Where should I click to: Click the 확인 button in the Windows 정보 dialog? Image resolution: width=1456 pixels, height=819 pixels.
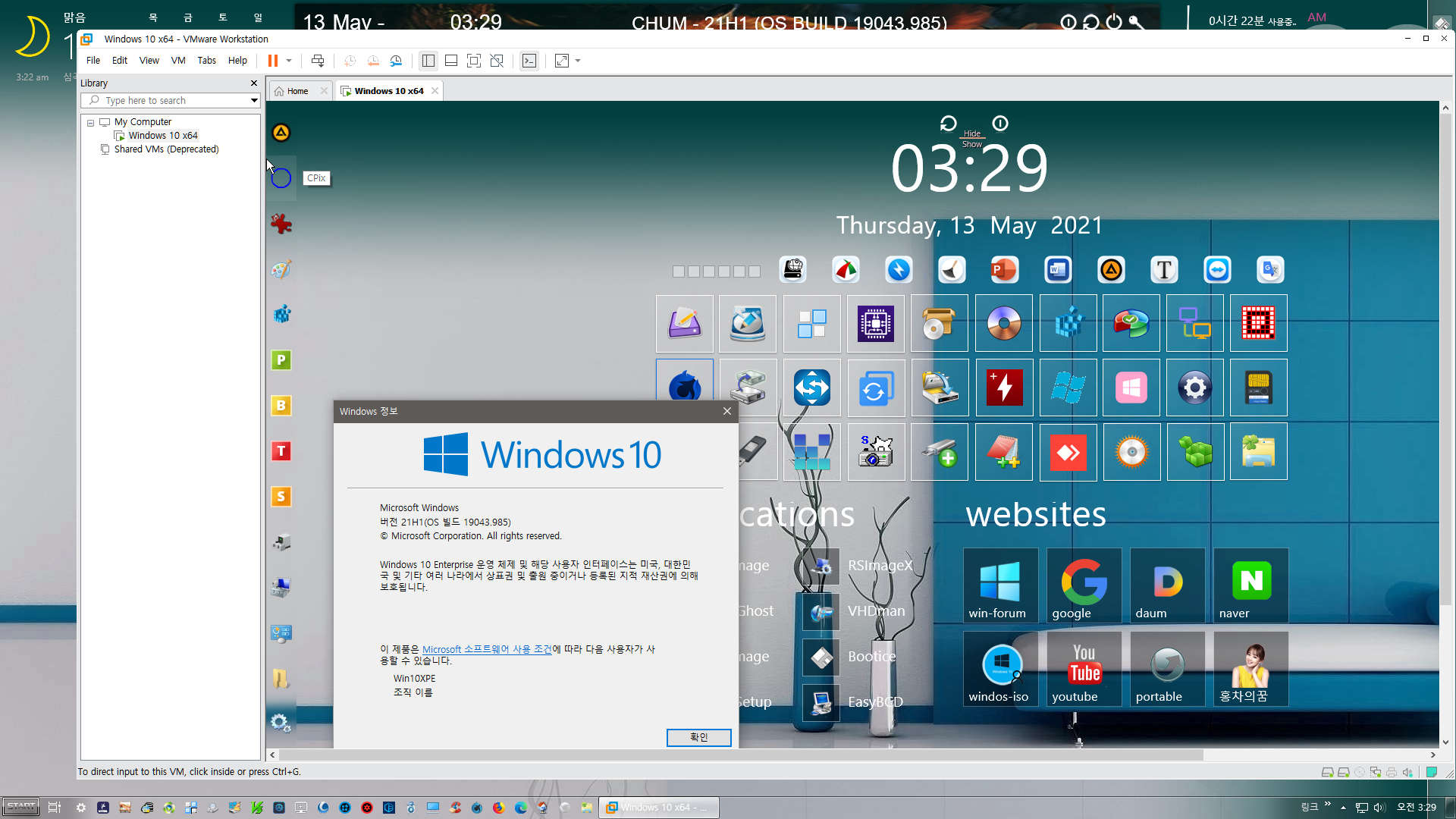pyautogui.click(x=698, y=737)
